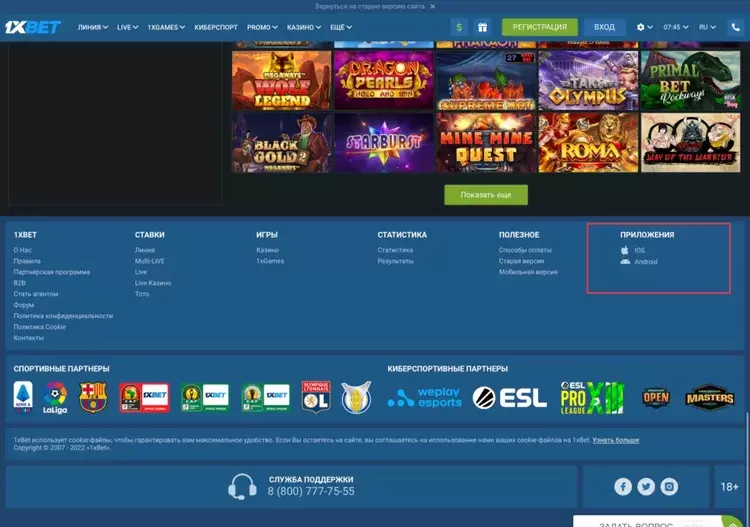Open the Roma game
Screen dimensions: 750x527
click(x=588, y=143)
